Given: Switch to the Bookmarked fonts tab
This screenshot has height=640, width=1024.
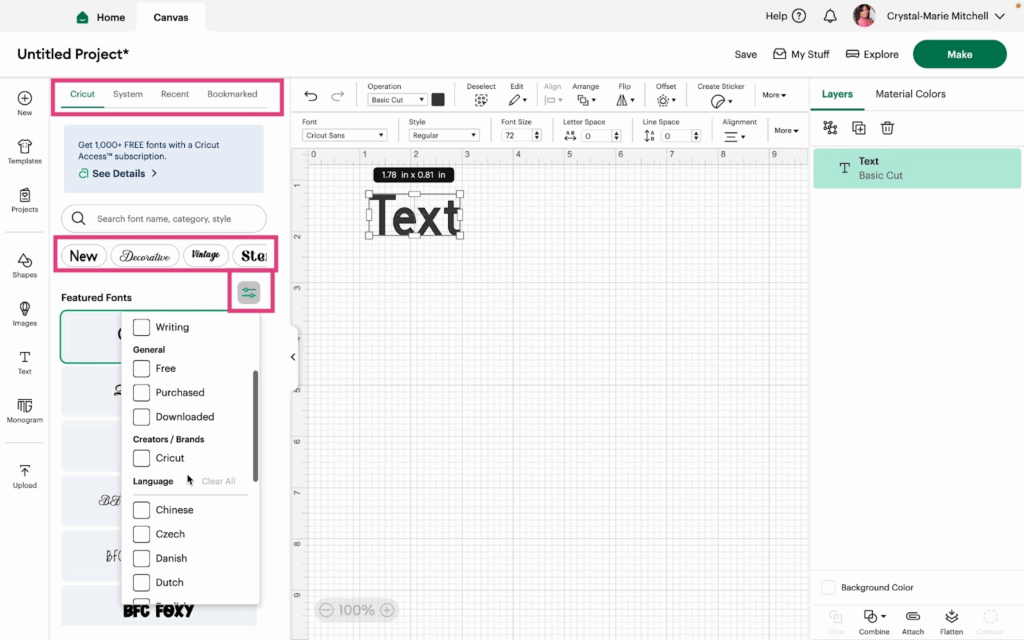Looking at the screenshot, I should pos(232,94).
